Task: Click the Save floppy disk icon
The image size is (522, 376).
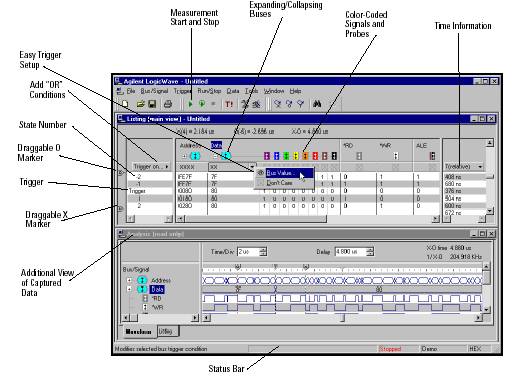Action: [152, 104]
